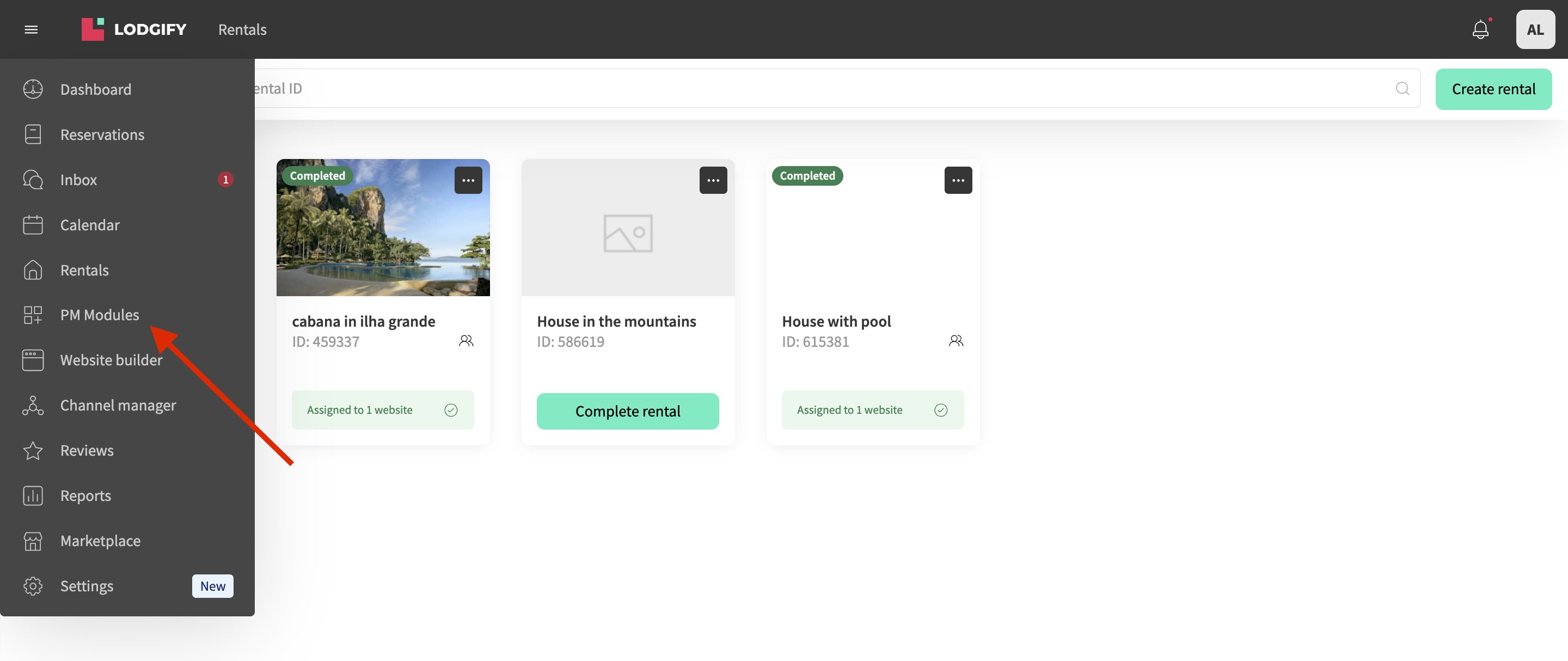Click the Reviews star icon
1568x661 pixels.
[33, 450]
